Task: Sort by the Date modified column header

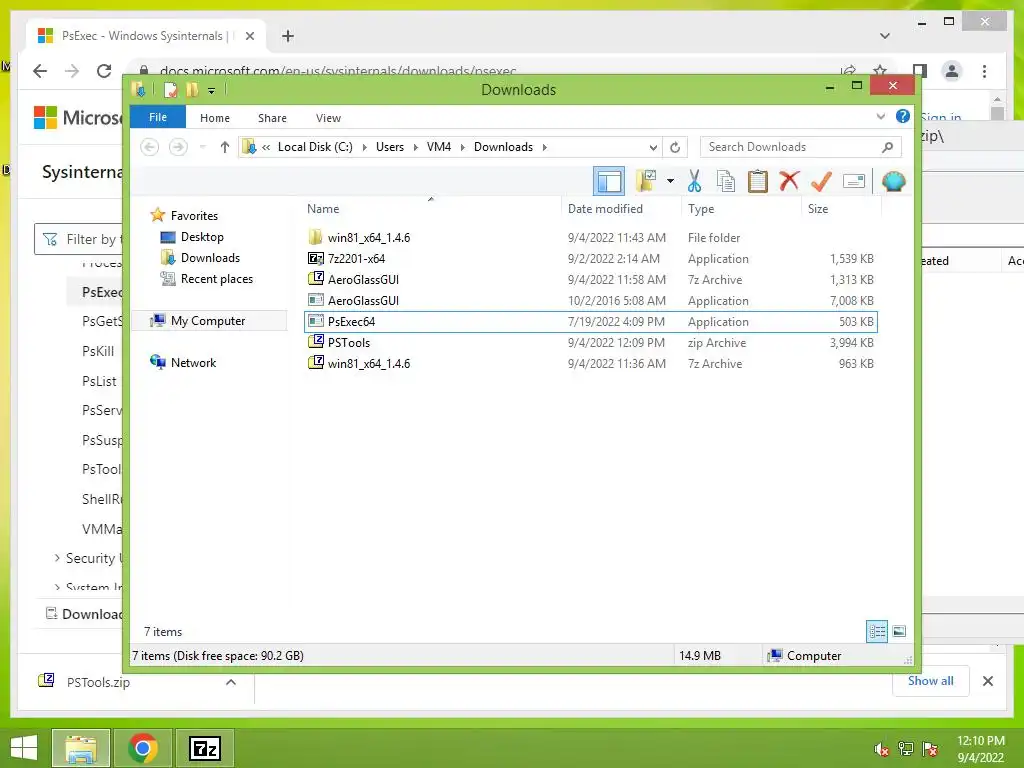Action: (621, 209)
